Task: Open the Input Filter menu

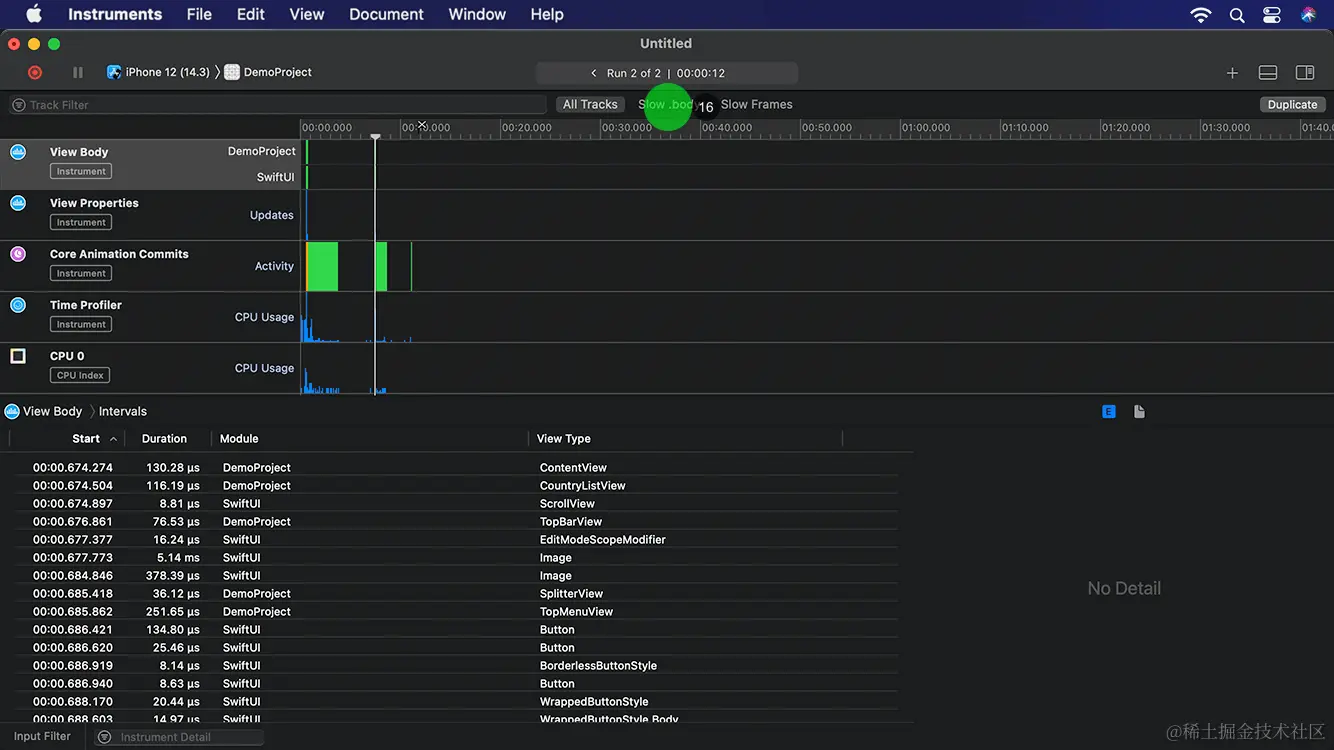Action: [42, 737]
